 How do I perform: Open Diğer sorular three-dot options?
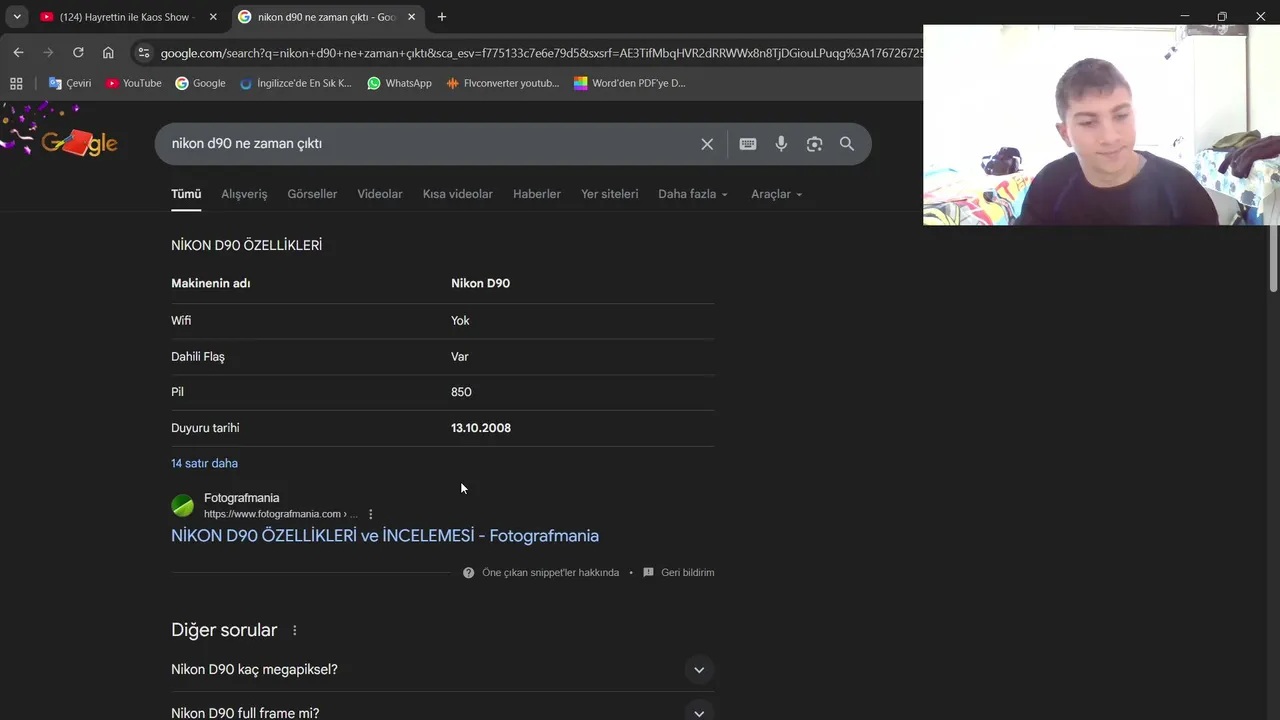coord(294,631)
